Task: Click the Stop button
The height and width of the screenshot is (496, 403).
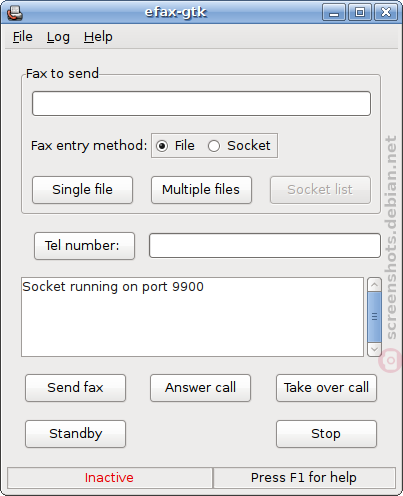Action: 326,434
